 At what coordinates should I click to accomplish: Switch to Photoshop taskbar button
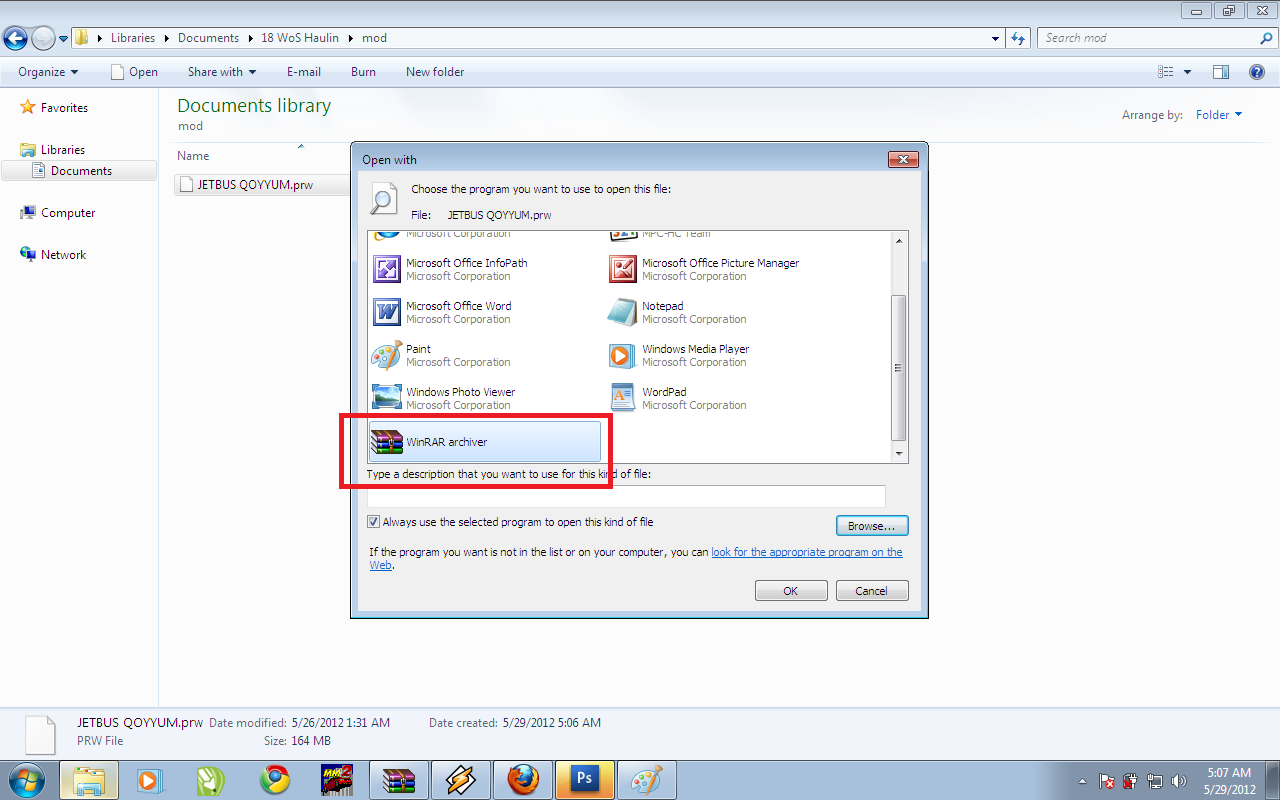tap(585, 780)
